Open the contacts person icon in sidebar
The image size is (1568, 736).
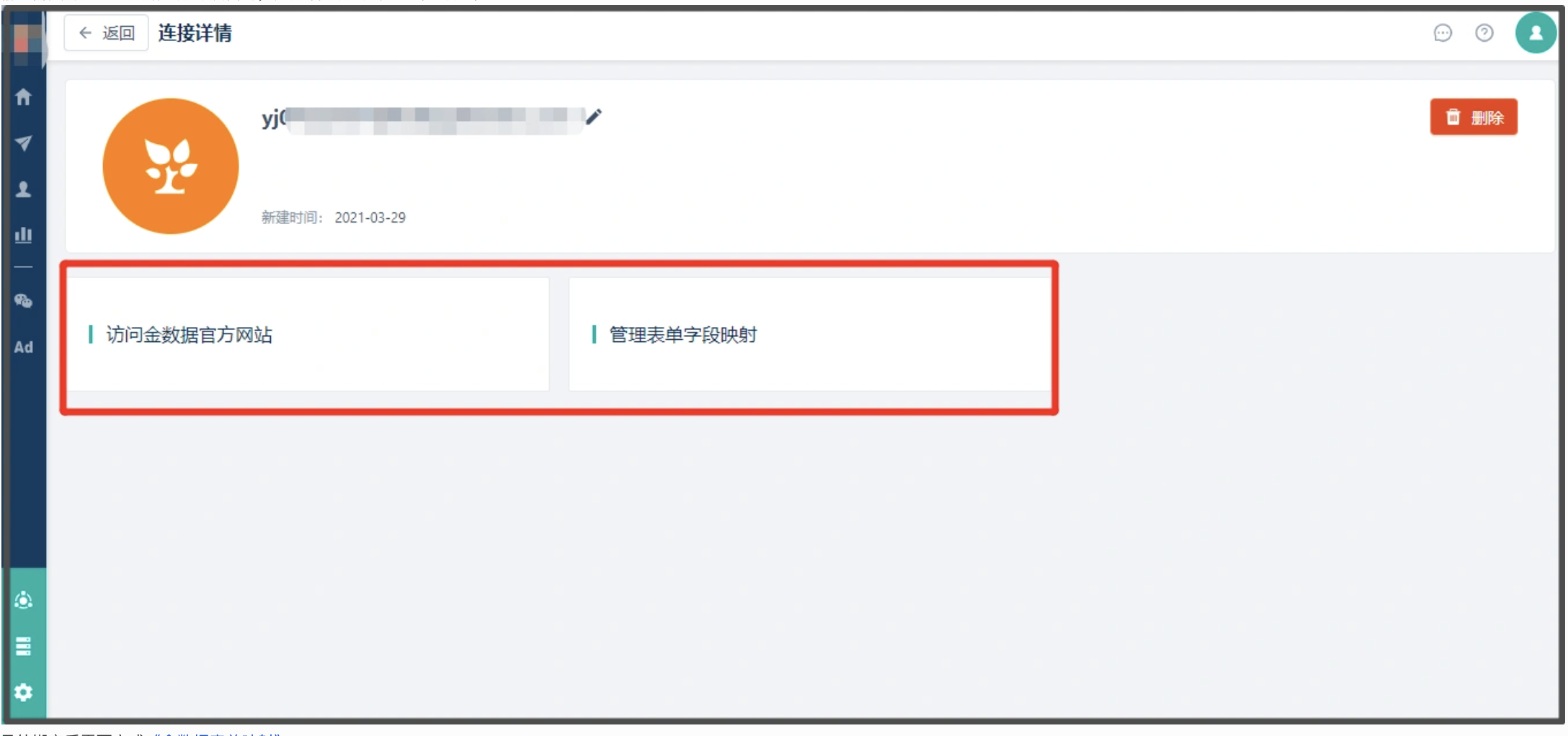(24, 189)
